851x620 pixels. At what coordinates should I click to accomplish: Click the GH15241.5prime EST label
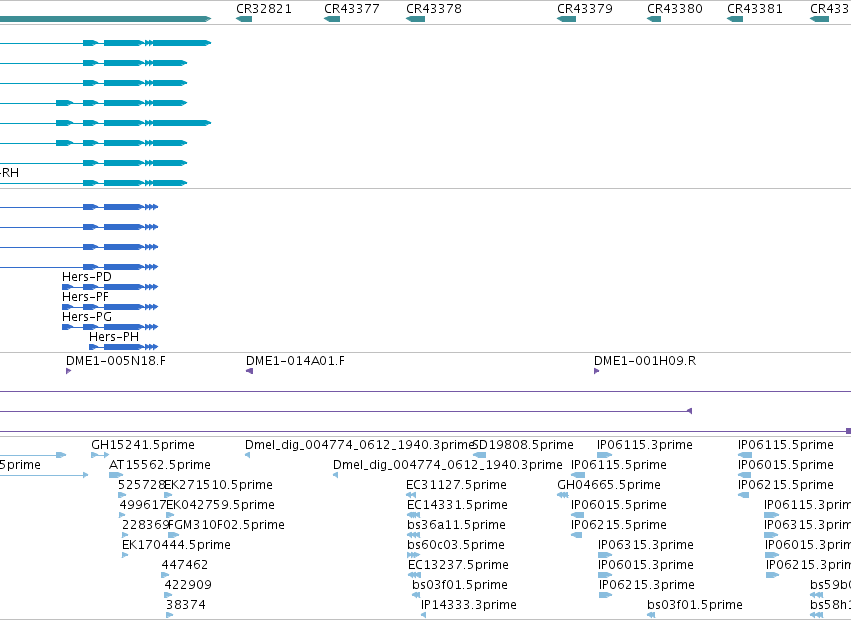click(x=143, y=445)
